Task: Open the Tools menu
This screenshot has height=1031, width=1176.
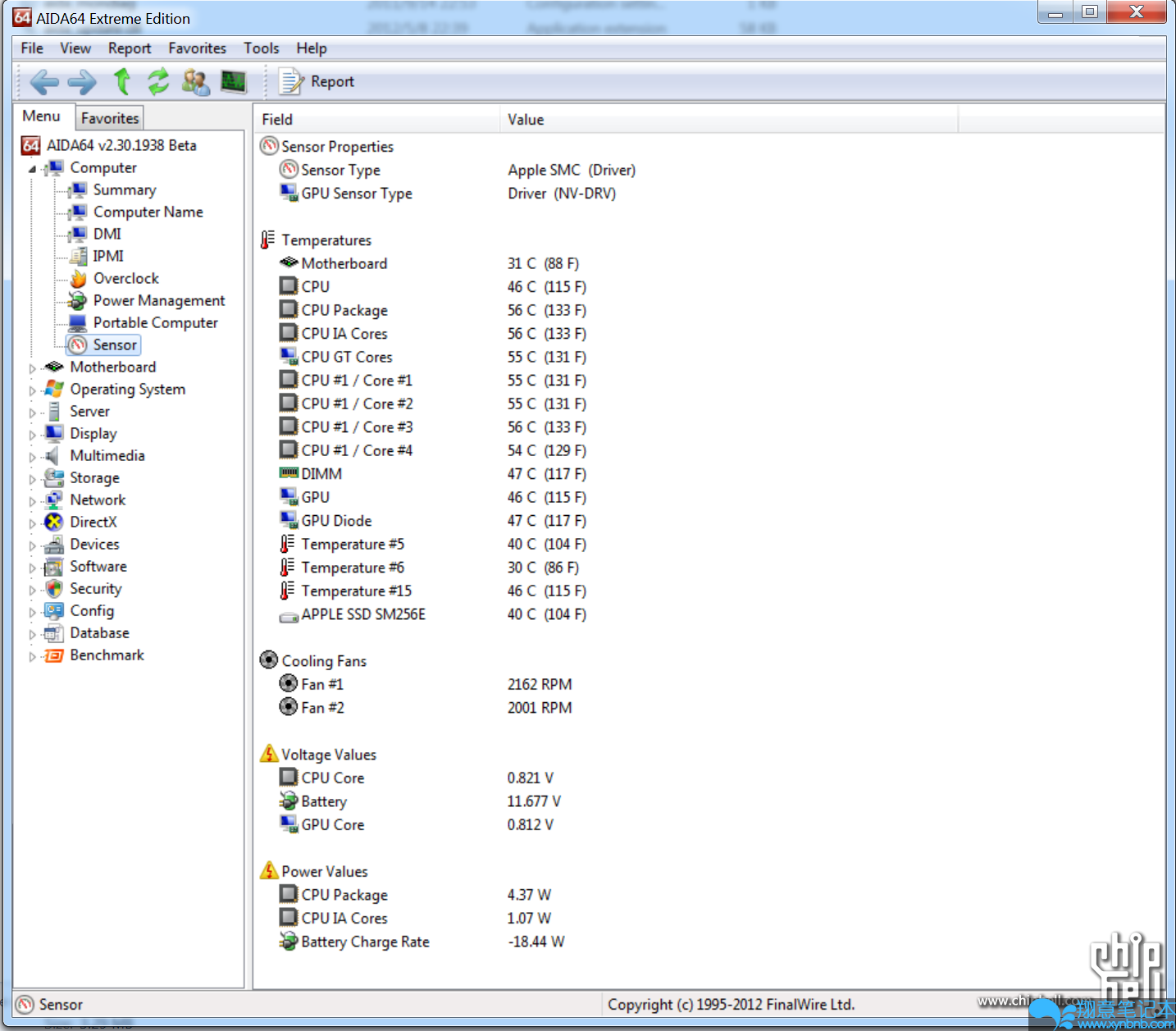Action: [x=261, y=48]
